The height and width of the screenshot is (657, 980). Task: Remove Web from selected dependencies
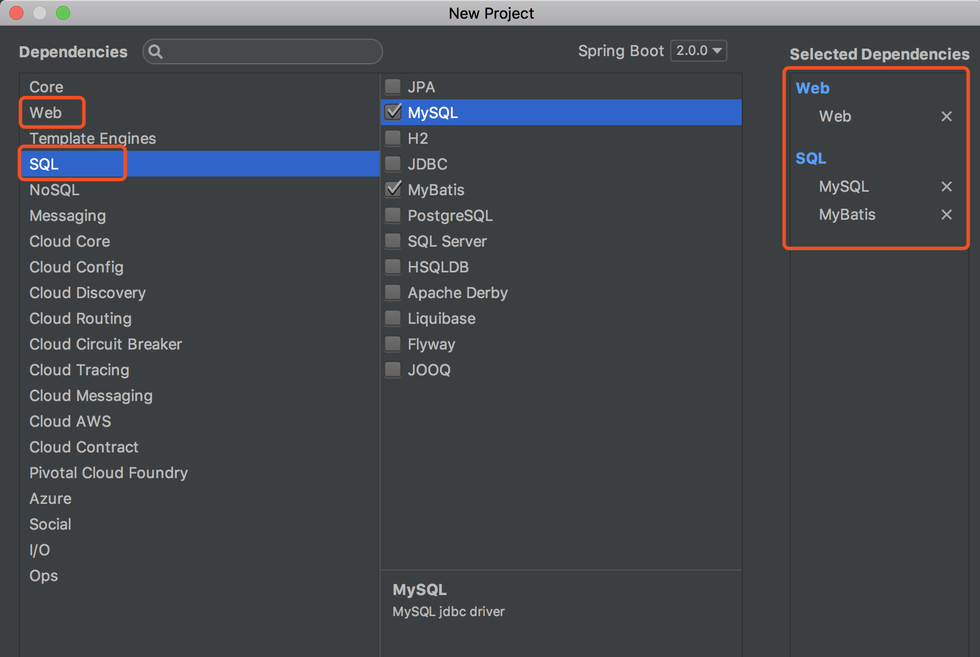pyautogui.click(x=946, y=116)
